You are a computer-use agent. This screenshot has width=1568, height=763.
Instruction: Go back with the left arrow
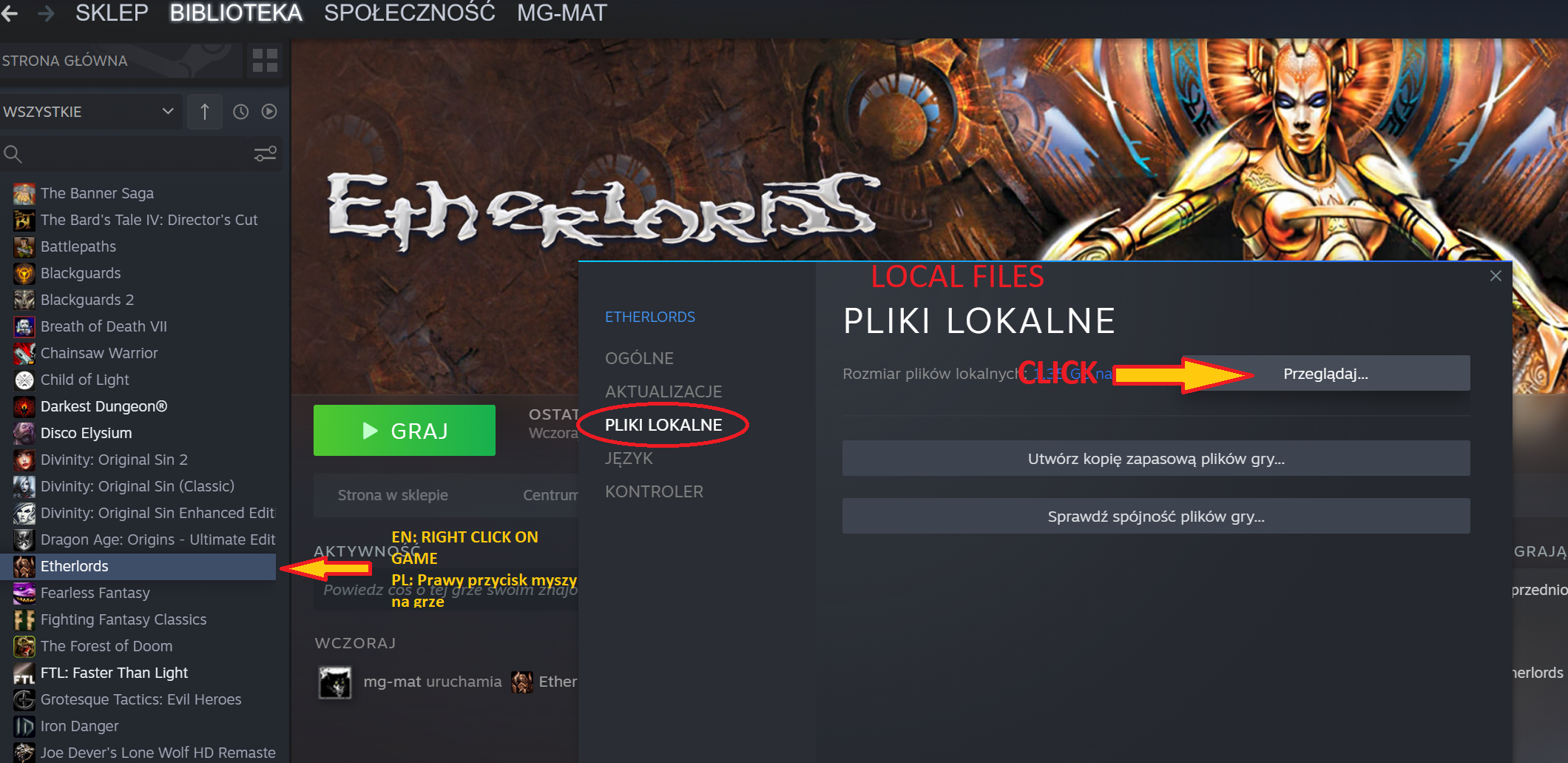[x=10, y=13]
